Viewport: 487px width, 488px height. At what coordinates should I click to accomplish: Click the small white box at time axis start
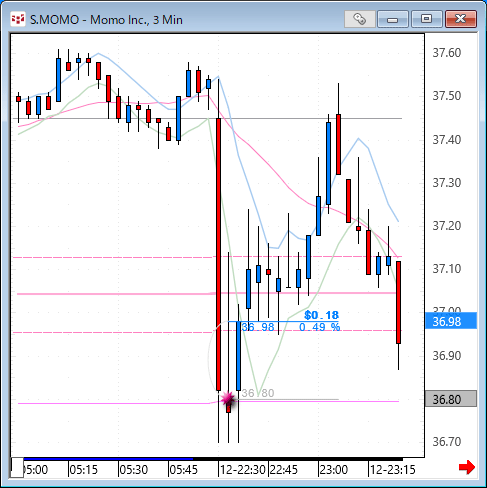click(17, 467)
